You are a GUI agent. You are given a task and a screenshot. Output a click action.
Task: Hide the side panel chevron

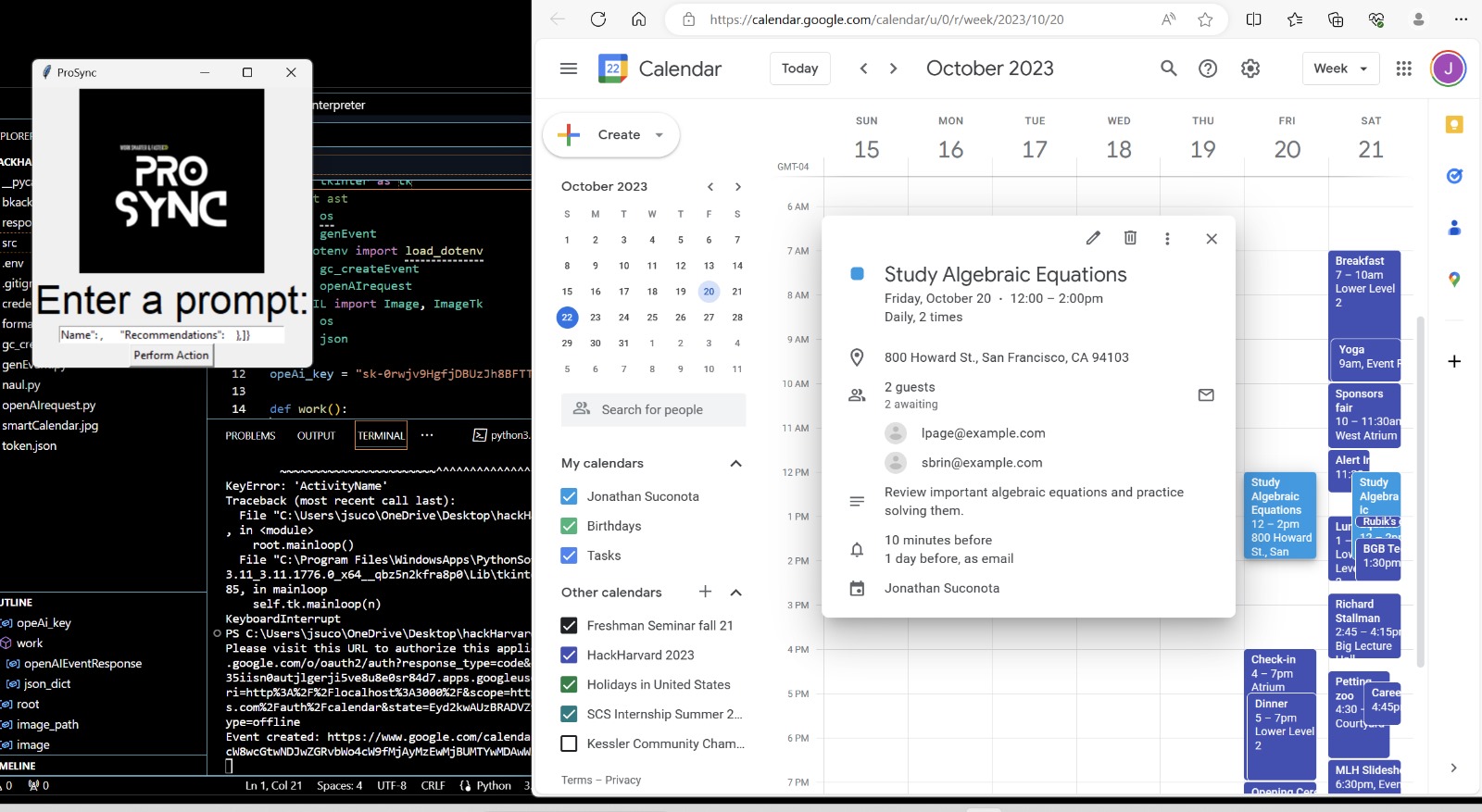pyautogui.click(x=1453, y=768)
